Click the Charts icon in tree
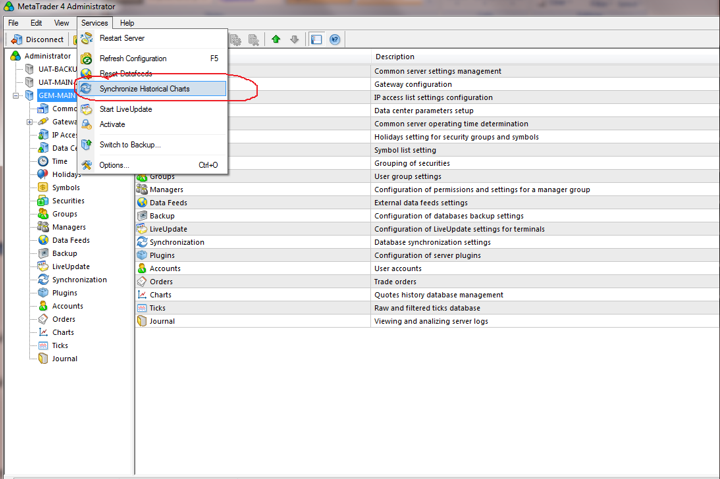Viewport: 720px width, 479px height. coord(43,332)
